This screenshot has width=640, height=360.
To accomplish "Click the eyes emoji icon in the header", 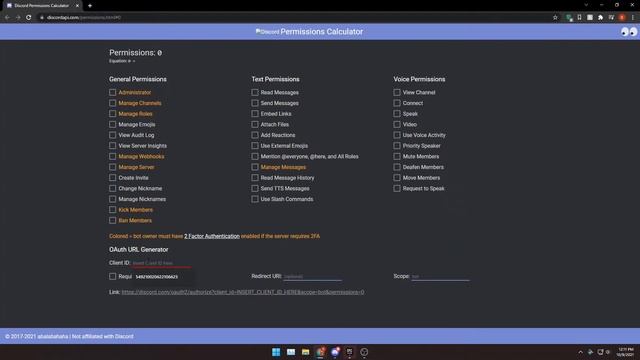I will 629,32.
